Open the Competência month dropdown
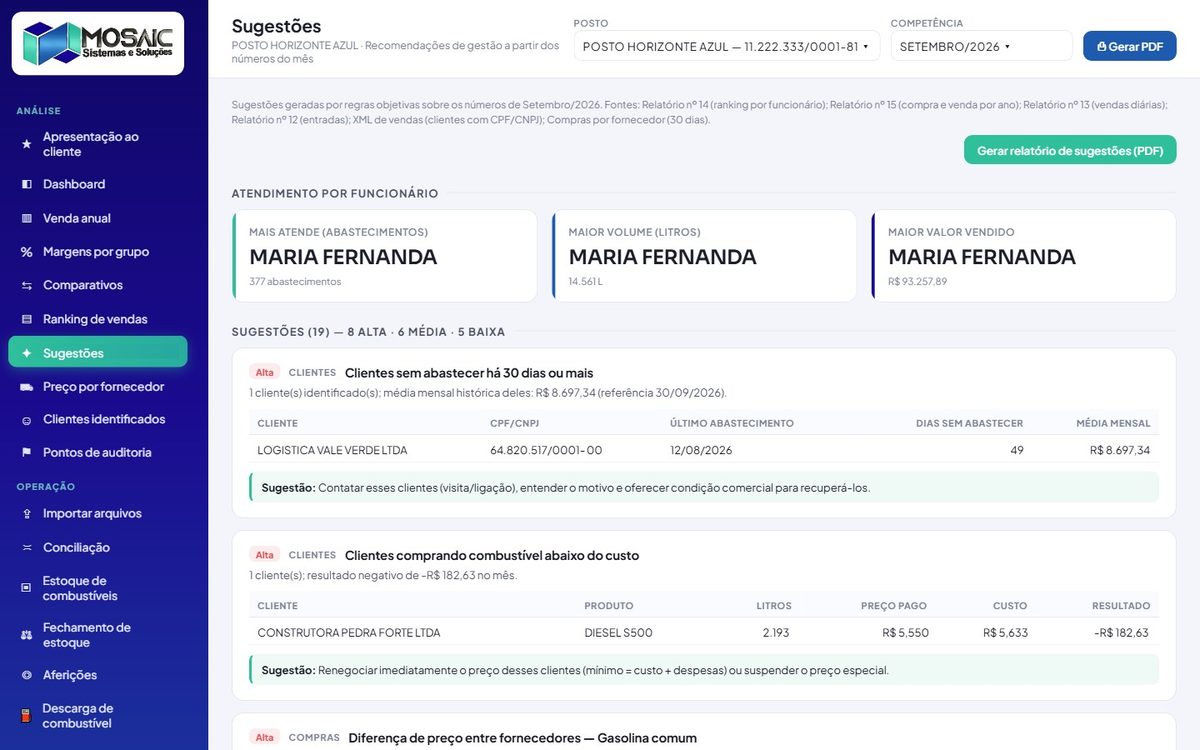This screenshot has height=750, width=1200. click(981, 46)
